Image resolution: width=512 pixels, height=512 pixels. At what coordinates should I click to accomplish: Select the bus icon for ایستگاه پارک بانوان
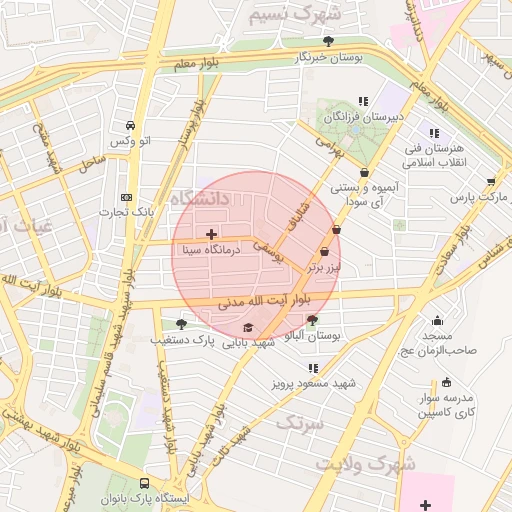tap(144, 483)
